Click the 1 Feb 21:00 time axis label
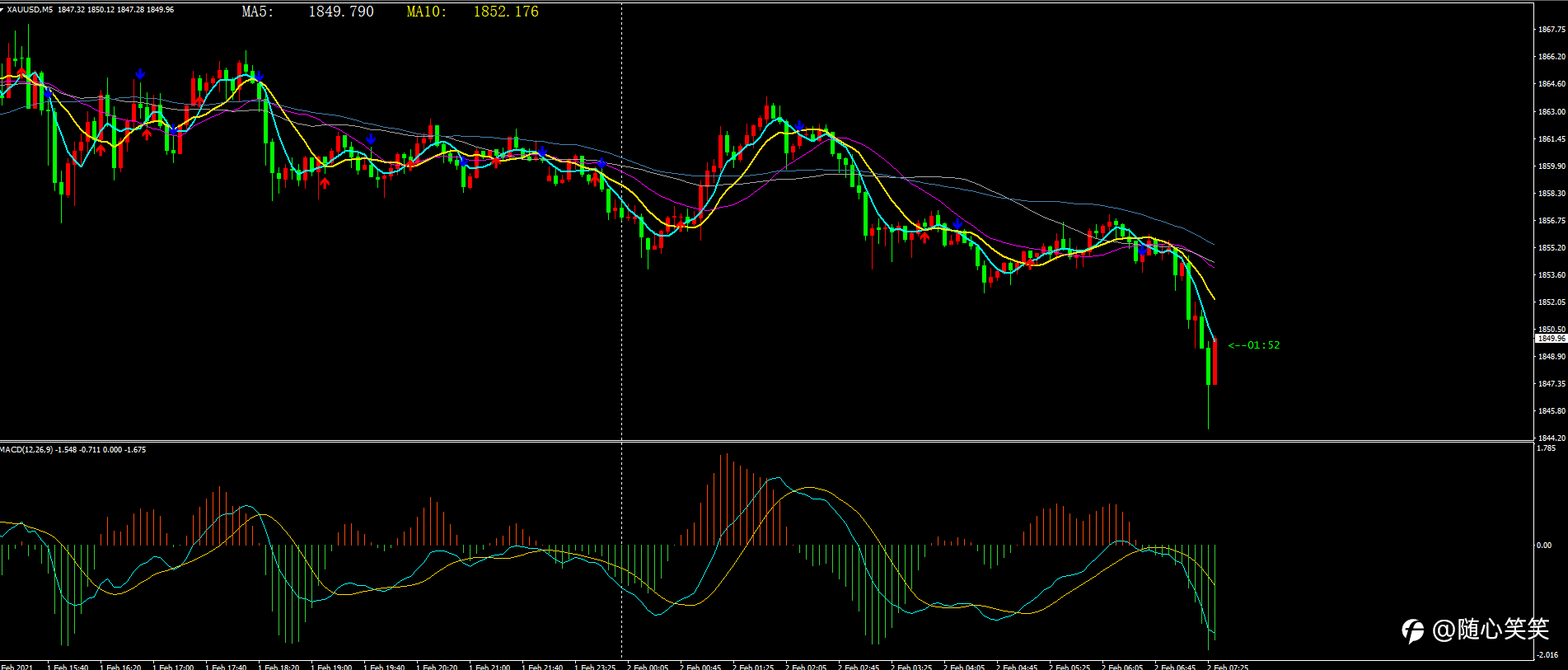This screenshot has height=670, width=1568. [x=489, y=667]
